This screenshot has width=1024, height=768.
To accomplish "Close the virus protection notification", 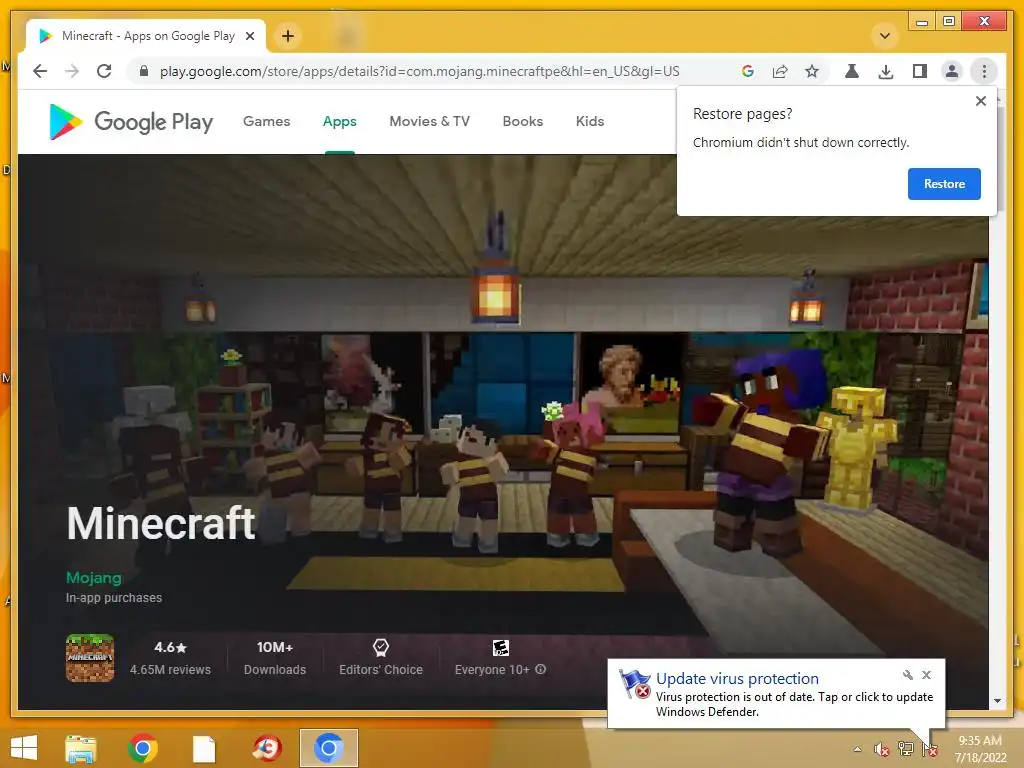I will pyautogui.click(x=927, y=675).
